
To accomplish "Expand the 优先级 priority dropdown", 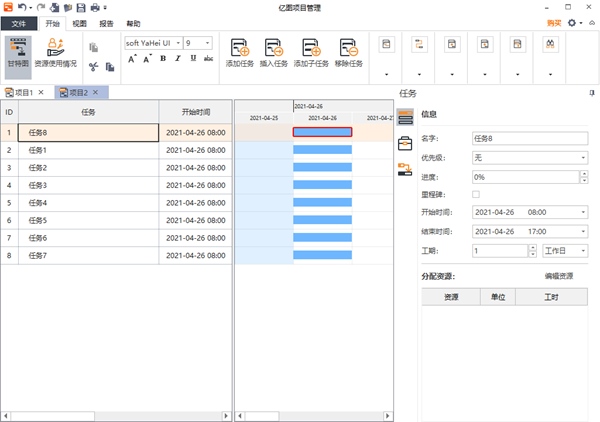I will 582,157.
